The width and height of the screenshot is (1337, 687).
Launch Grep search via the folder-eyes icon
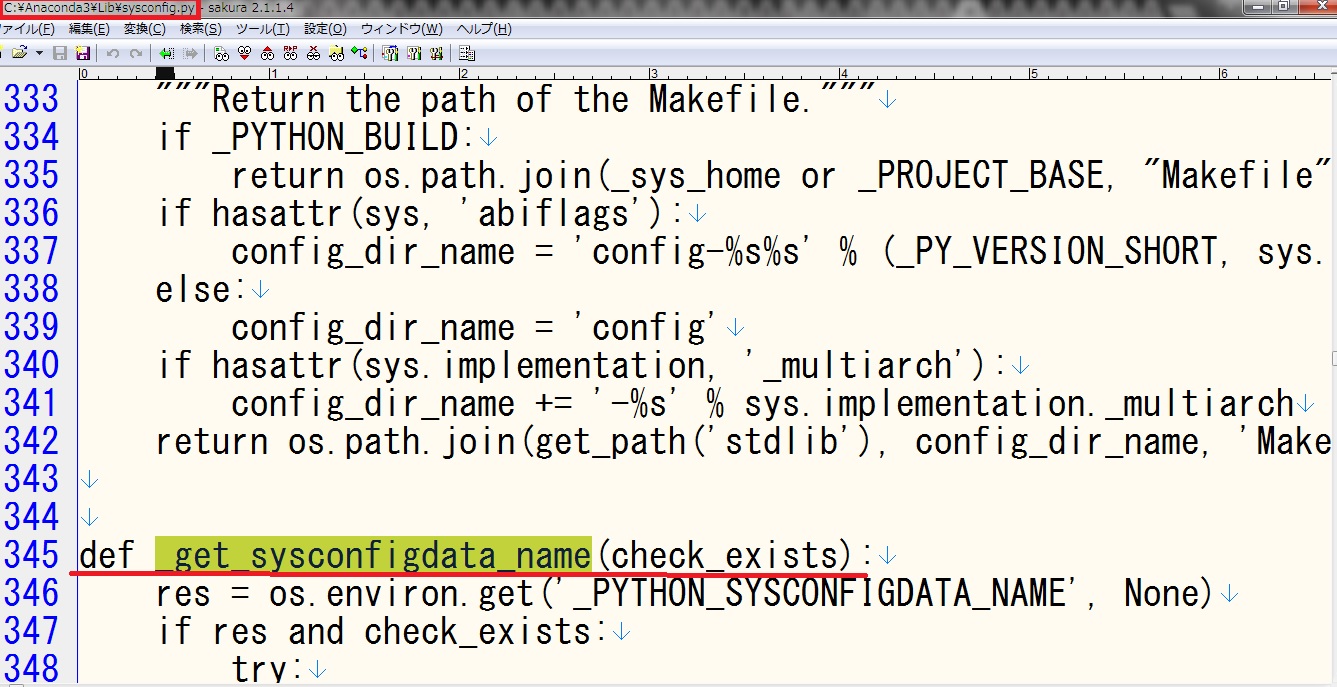point(335,53)
